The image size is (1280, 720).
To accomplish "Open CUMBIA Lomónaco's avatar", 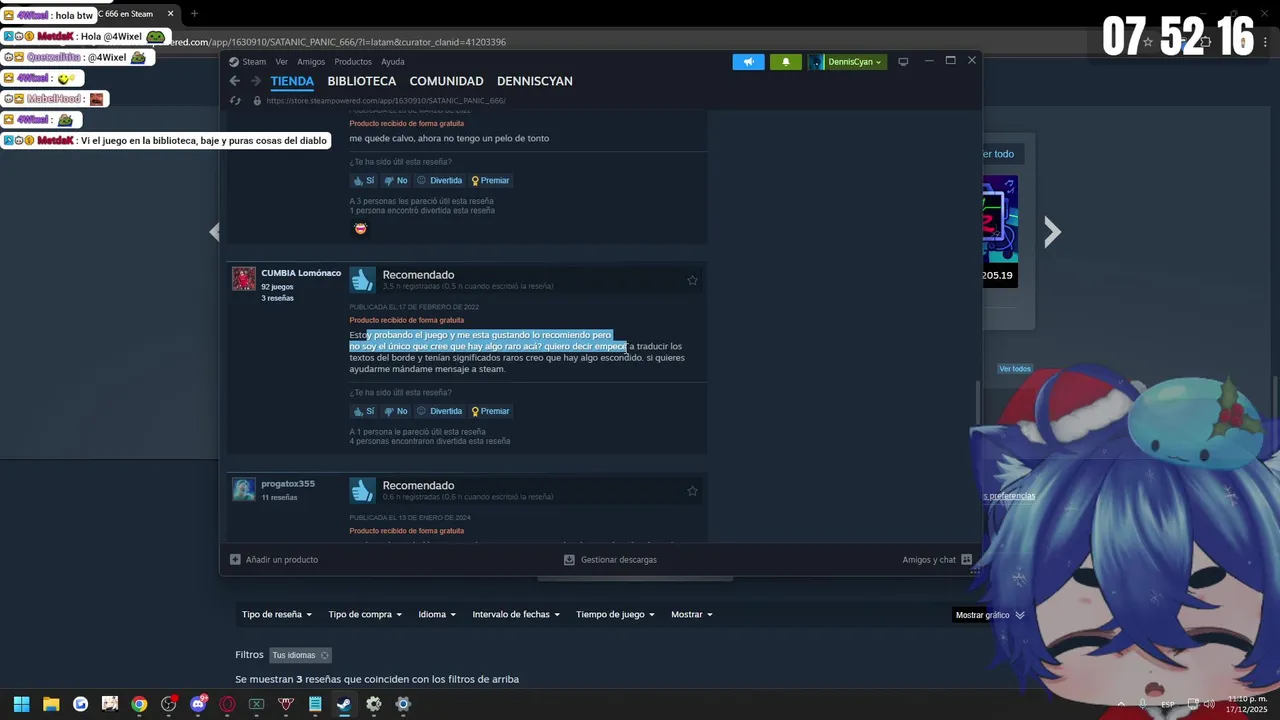I will pos(244,279).
